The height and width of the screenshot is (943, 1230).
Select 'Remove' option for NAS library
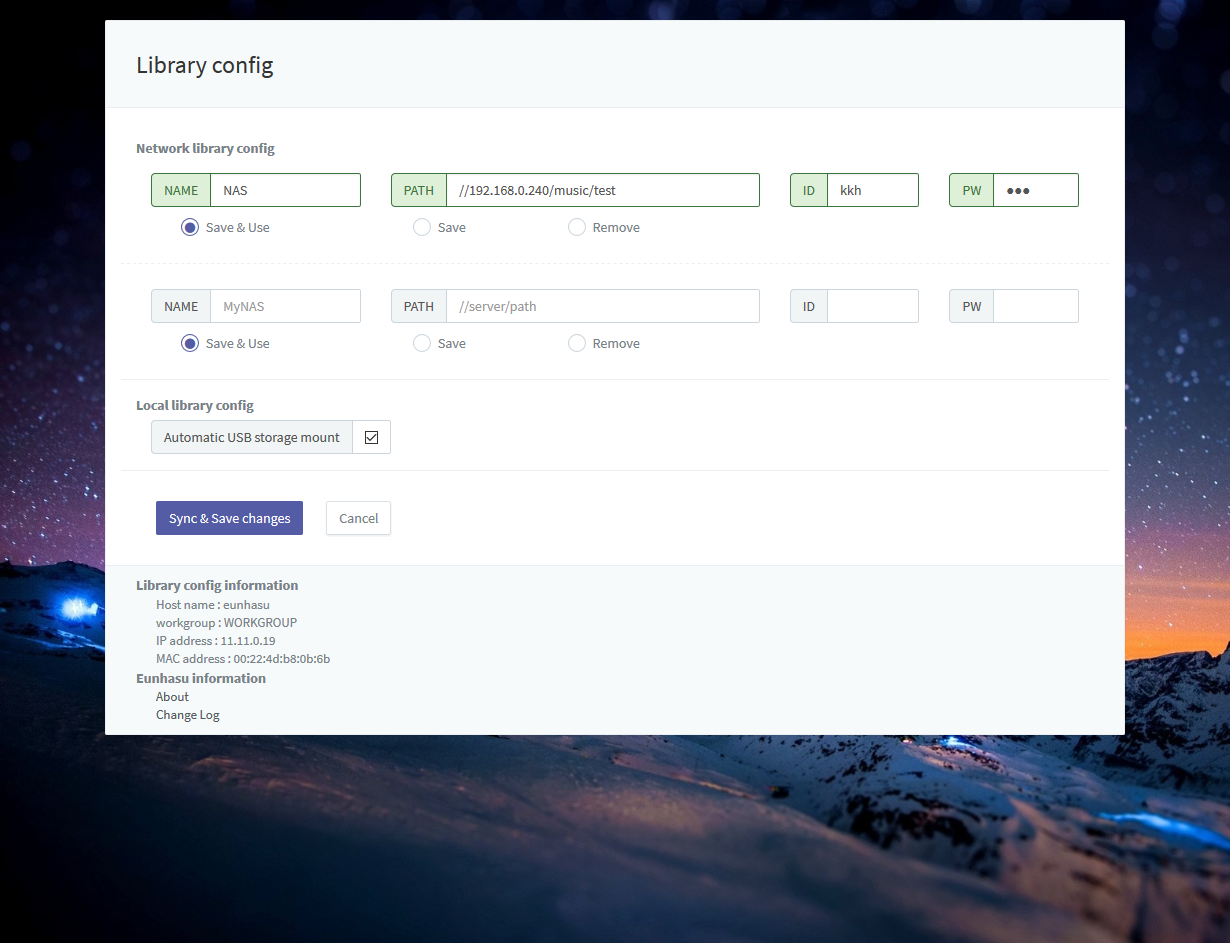pos(577,227)
